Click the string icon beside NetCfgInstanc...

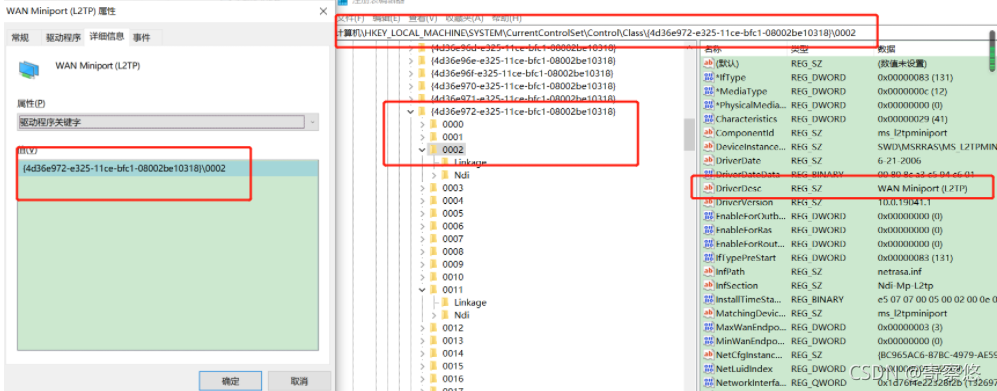coord(708,355)
